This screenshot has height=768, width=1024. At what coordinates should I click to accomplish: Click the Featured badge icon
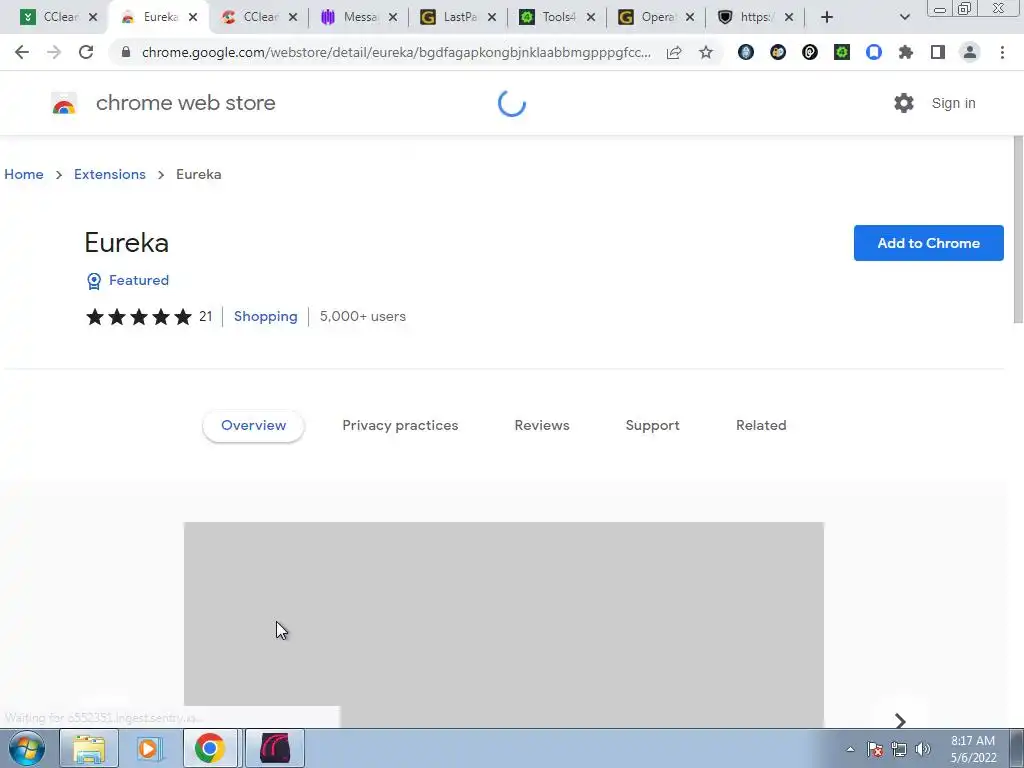point(94,281)
